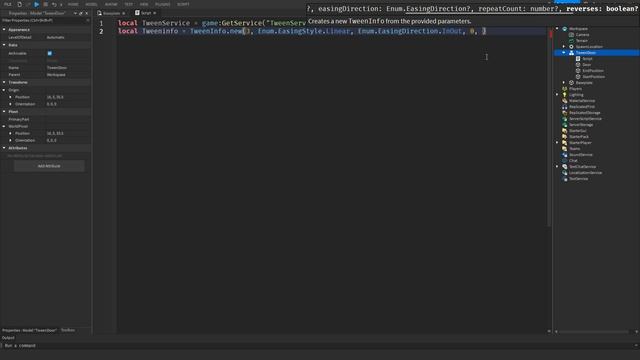This screenshot has width=640, height=360.
Task: Click the SpawnLocation icon in Explorer
Action: pyautogui.click(x=571, y=47)
